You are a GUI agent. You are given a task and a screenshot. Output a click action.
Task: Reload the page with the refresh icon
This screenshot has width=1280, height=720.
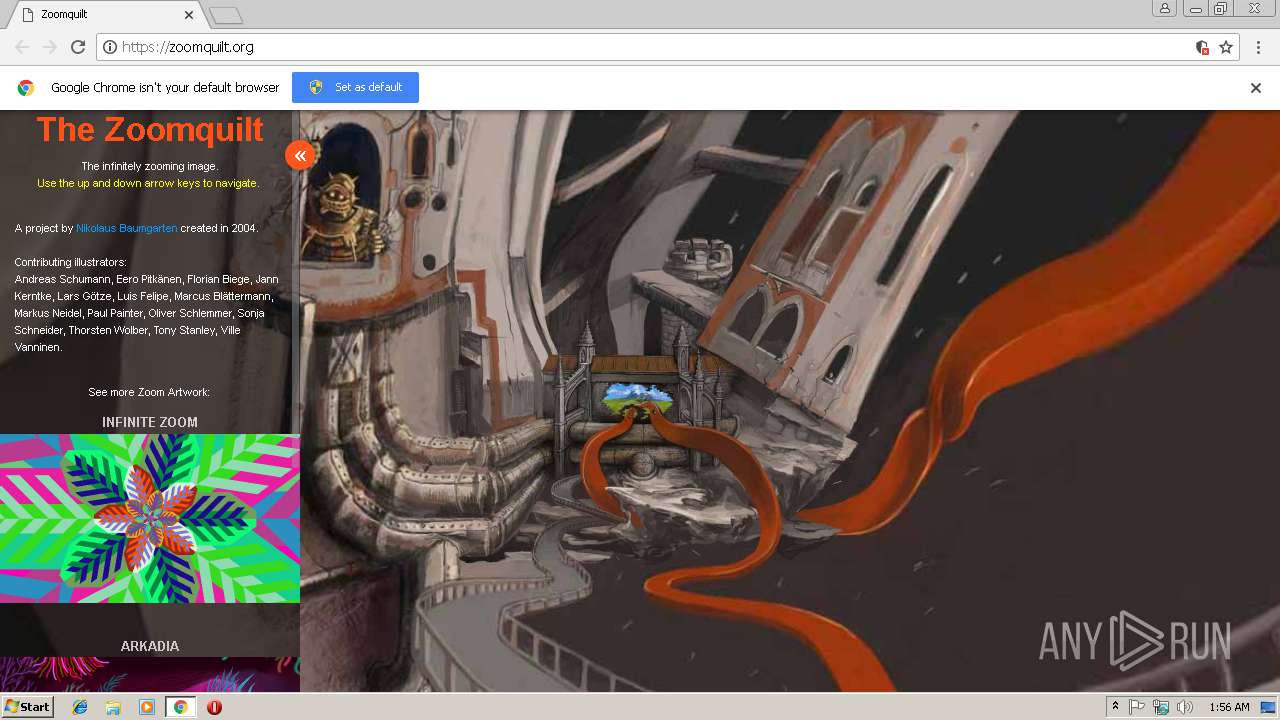78,47
